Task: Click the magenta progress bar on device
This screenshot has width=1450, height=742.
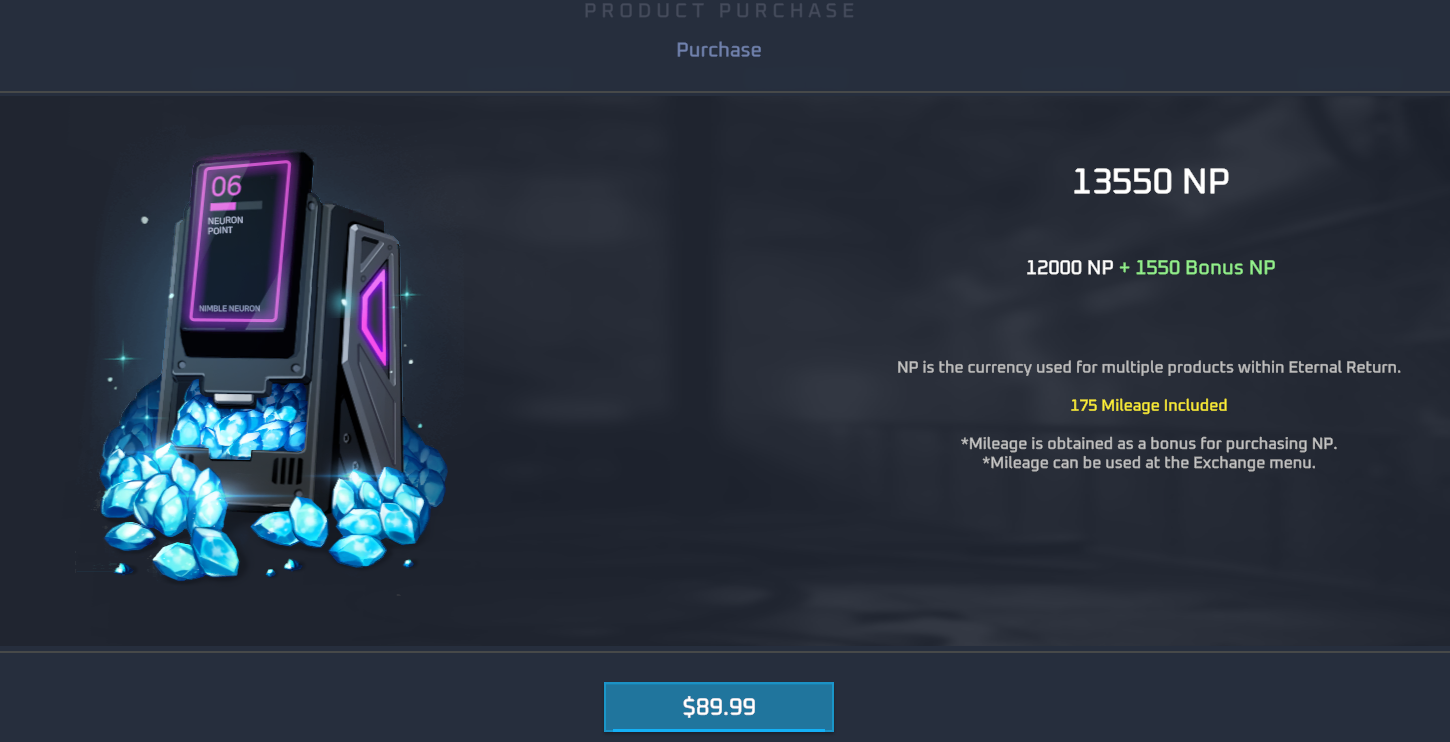Action: 223,206
